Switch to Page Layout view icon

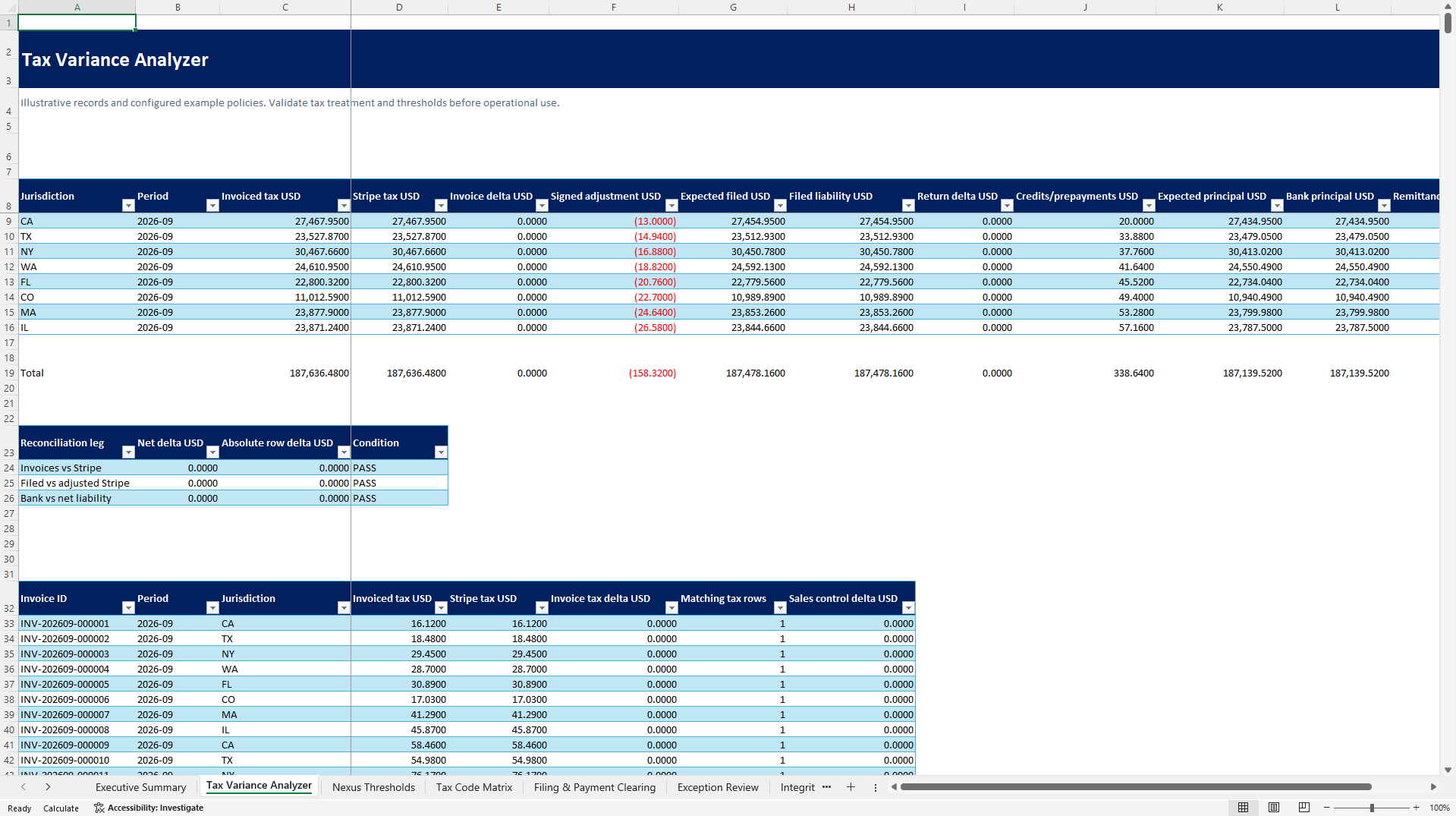point(1274,808)
